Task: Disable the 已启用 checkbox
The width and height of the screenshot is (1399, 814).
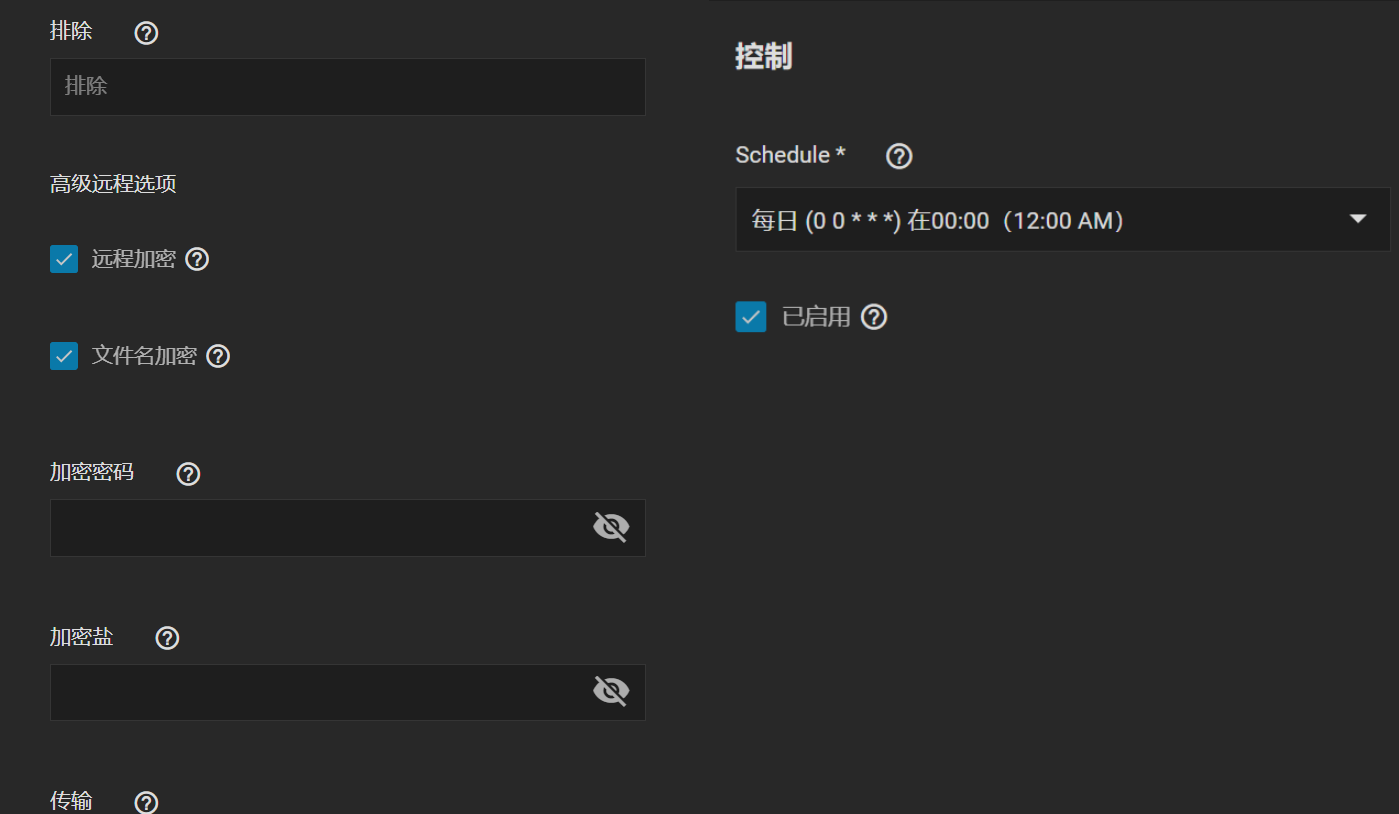Action: 751,317
